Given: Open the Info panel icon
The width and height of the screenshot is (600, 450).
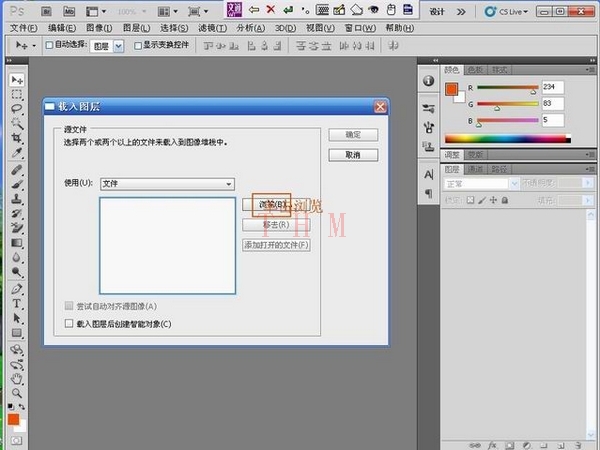Looking at the screenshot, I should click(429, 80).
